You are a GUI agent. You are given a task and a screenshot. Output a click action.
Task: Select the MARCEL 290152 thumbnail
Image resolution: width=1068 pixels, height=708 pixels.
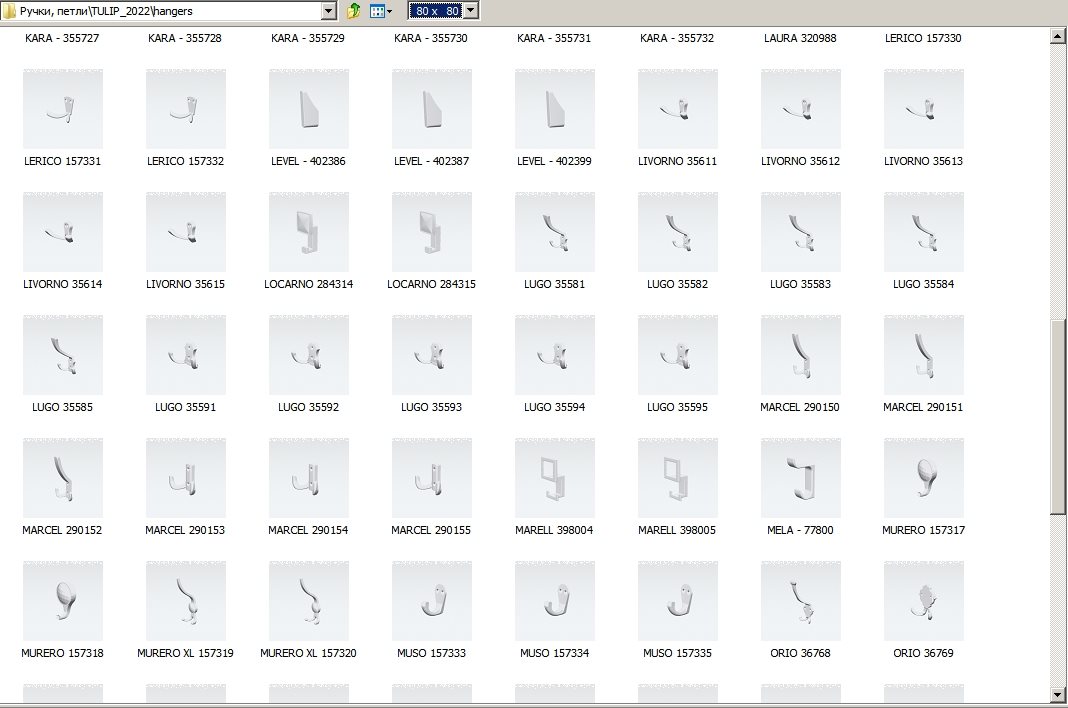click(63, 478)
